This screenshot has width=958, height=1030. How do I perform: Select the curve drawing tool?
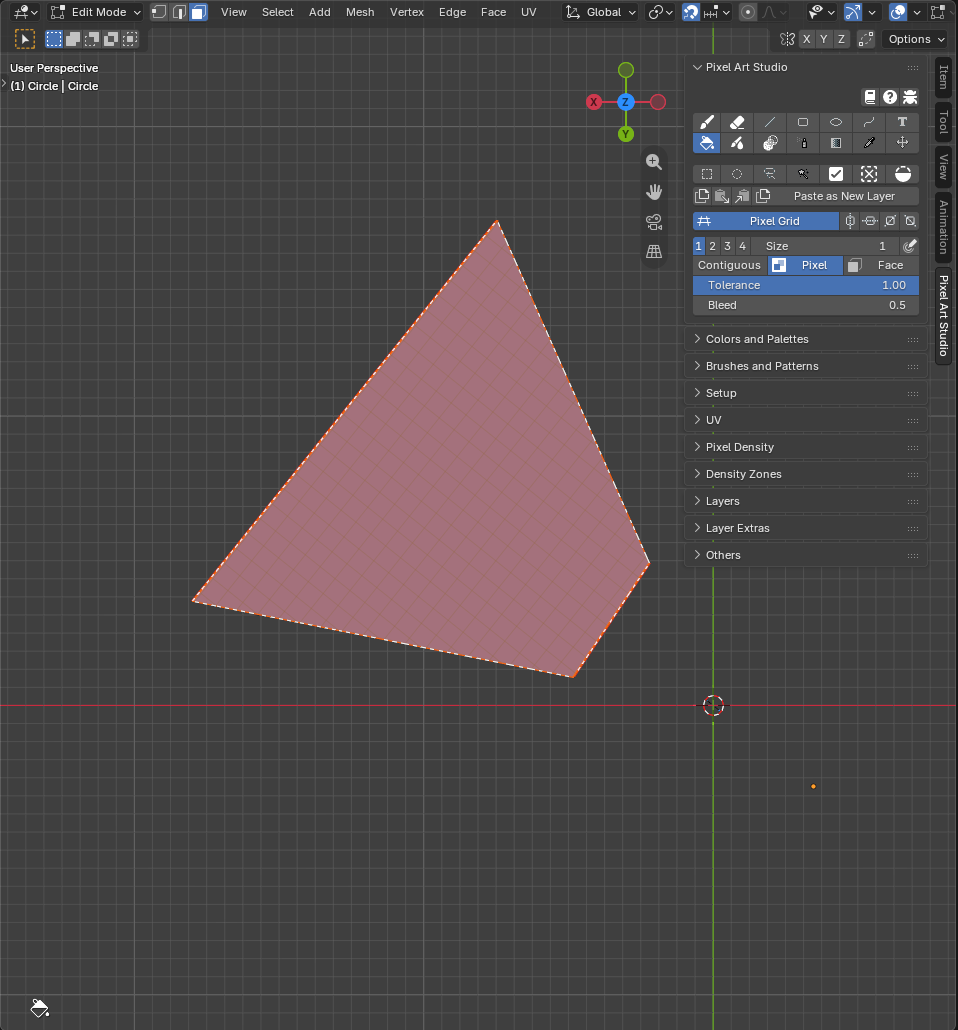(x=869, y=122)
